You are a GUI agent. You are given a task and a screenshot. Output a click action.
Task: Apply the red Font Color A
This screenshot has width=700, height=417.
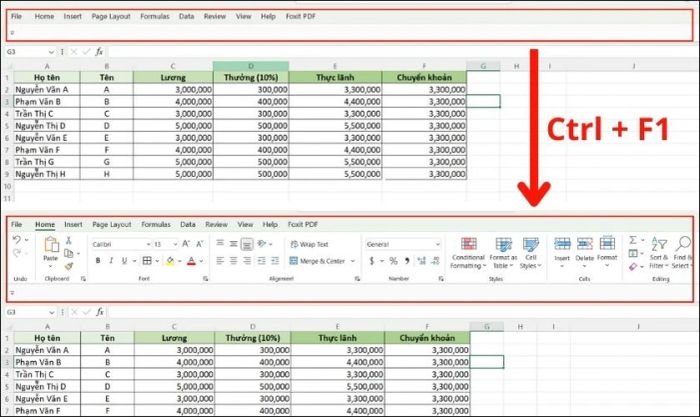pos(191,261)
